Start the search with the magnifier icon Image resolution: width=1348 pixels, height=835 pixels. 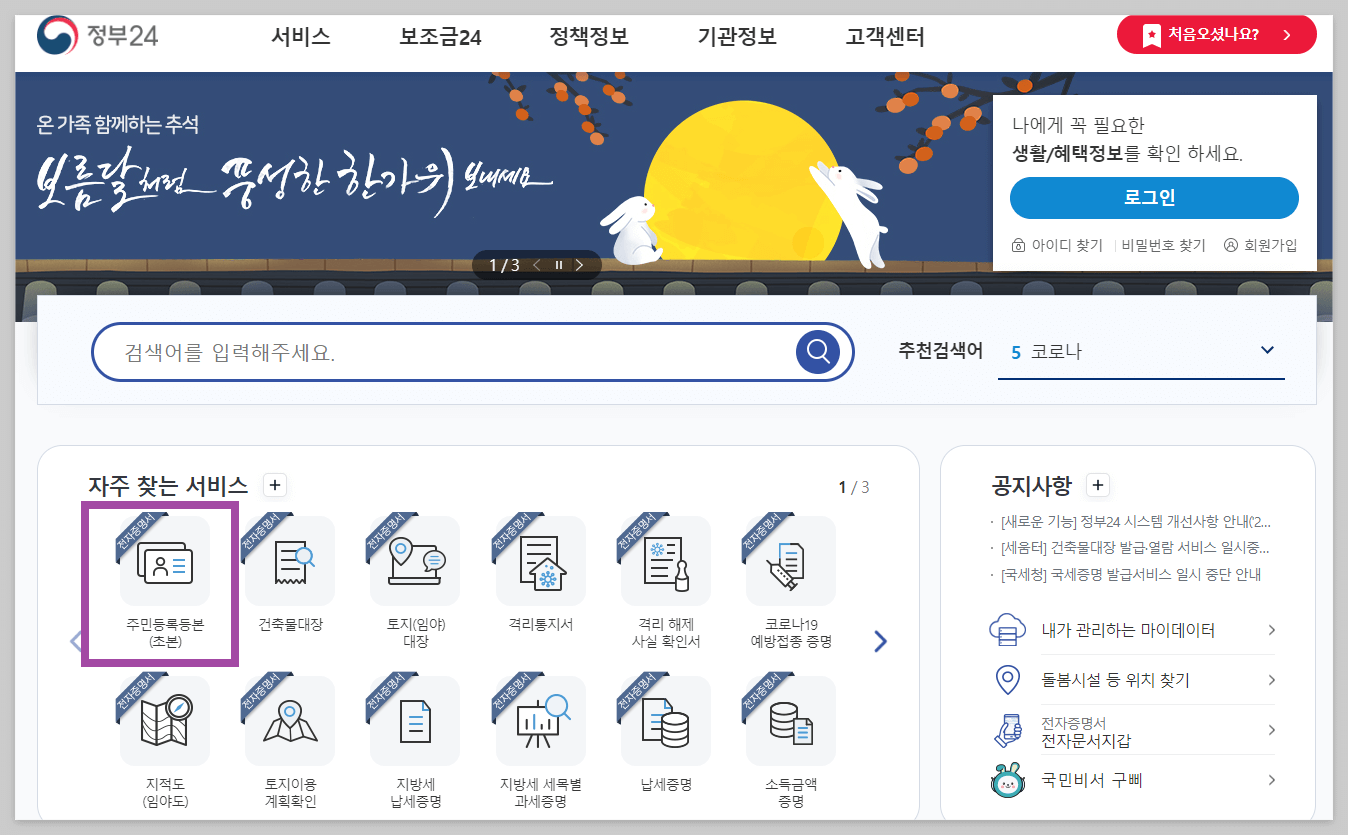pos(818,351)
